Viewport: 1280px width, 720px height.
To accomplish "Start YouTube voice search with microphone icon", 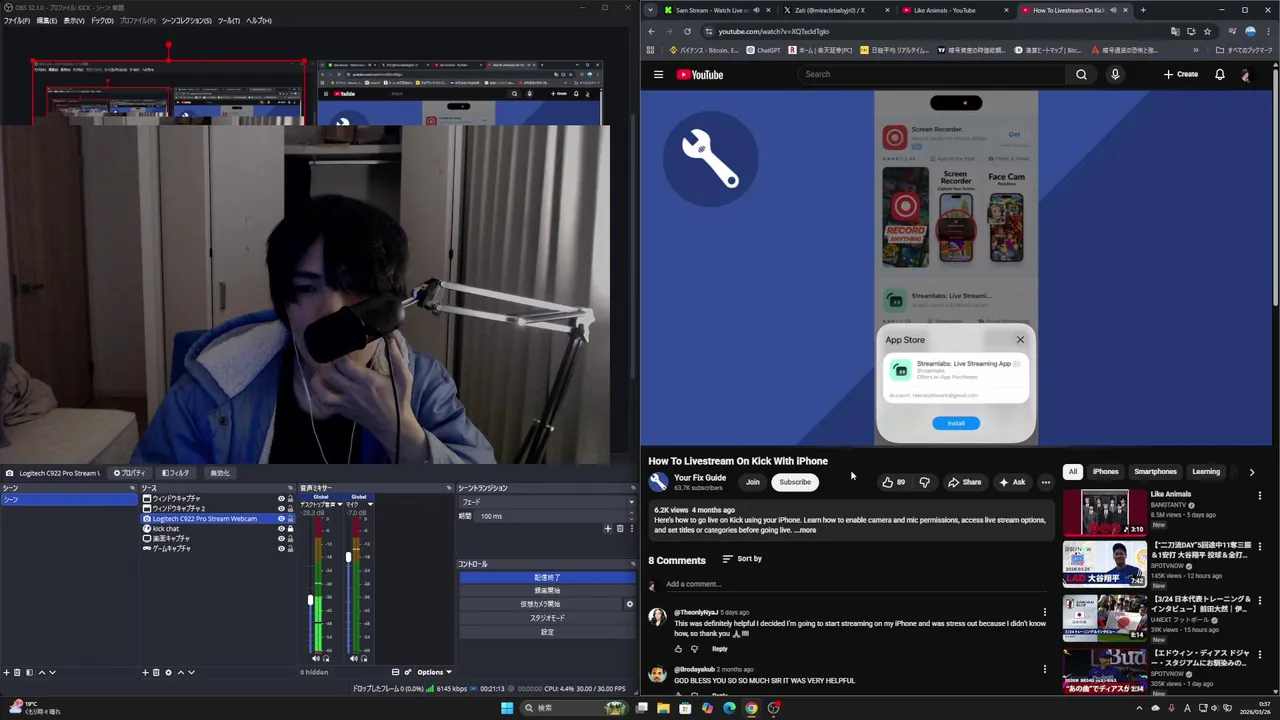I will click(x=1115, y=74).
